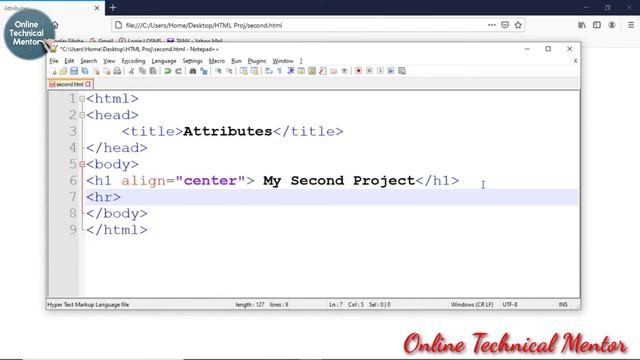Close the second.html tab with its X
640x360 pixels.
(x=88, y=84)
